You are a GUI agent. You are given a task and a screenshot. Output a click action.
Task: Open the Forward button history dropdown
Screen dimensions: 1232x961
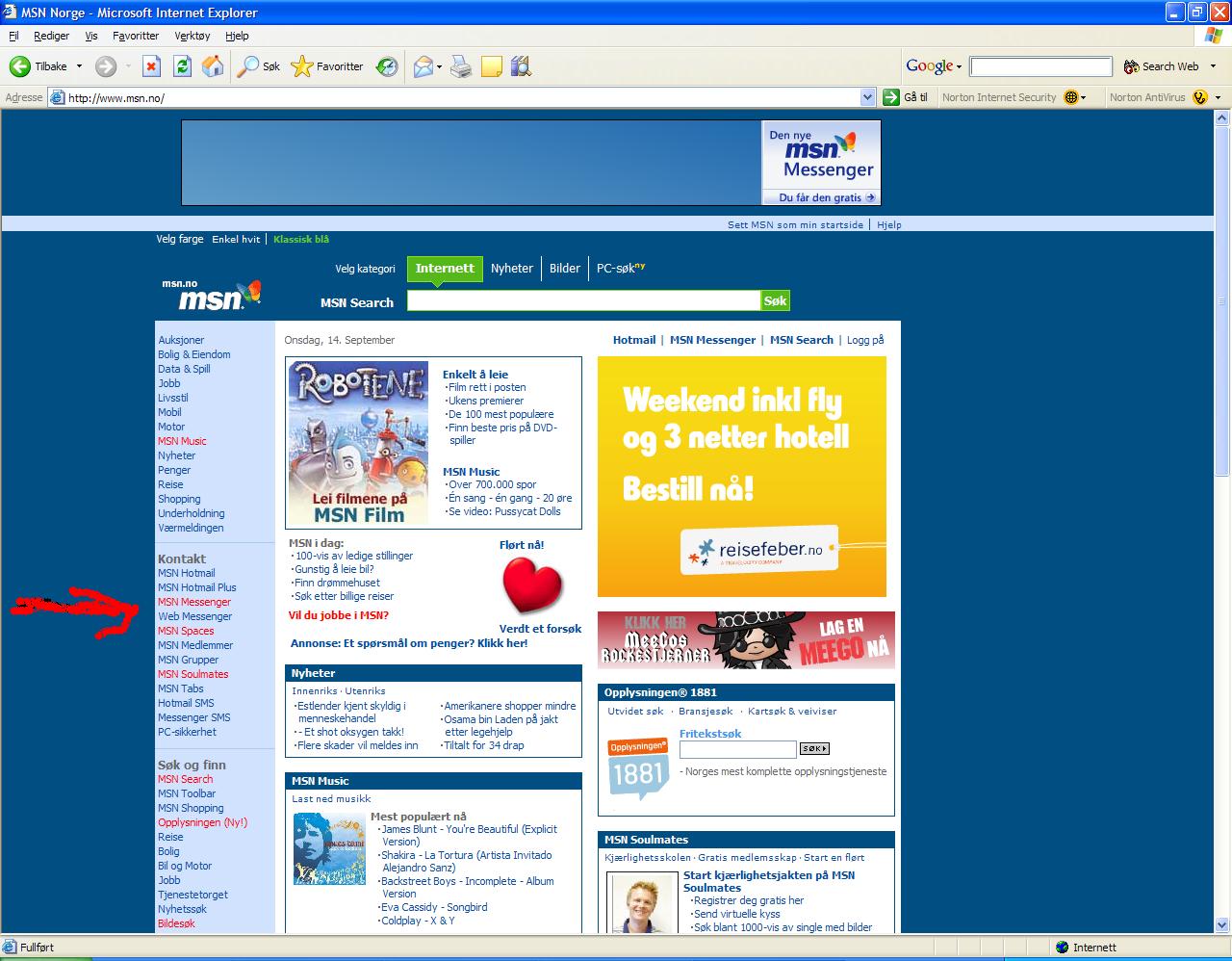128,66
